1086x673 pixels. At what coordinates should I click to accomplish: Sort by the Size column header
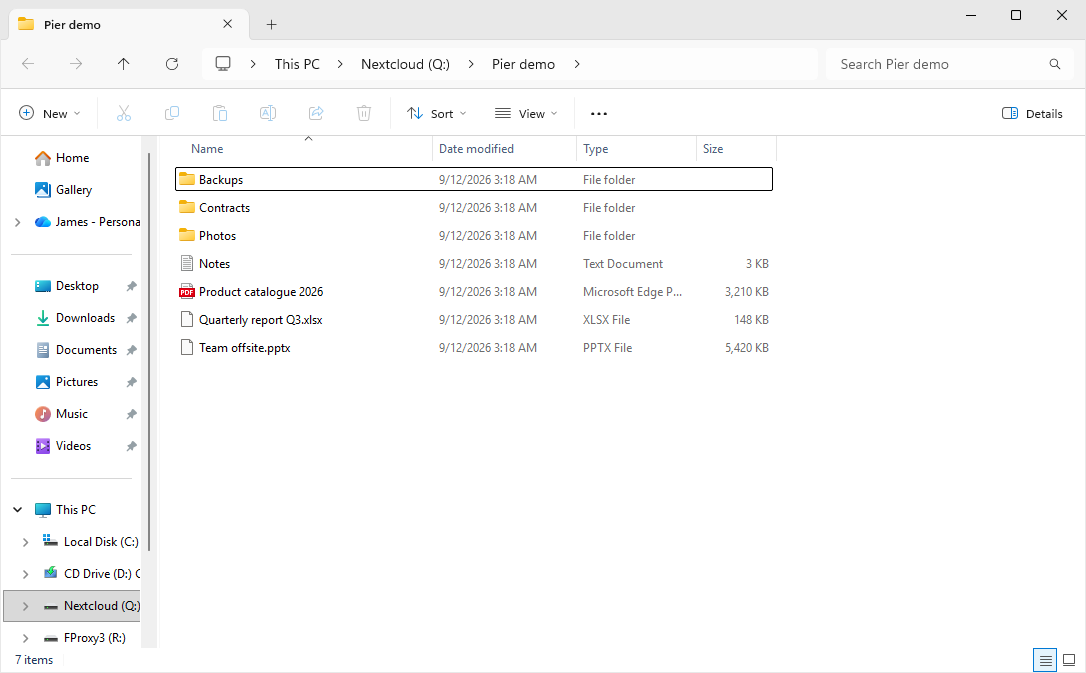[x=736, y=149]
